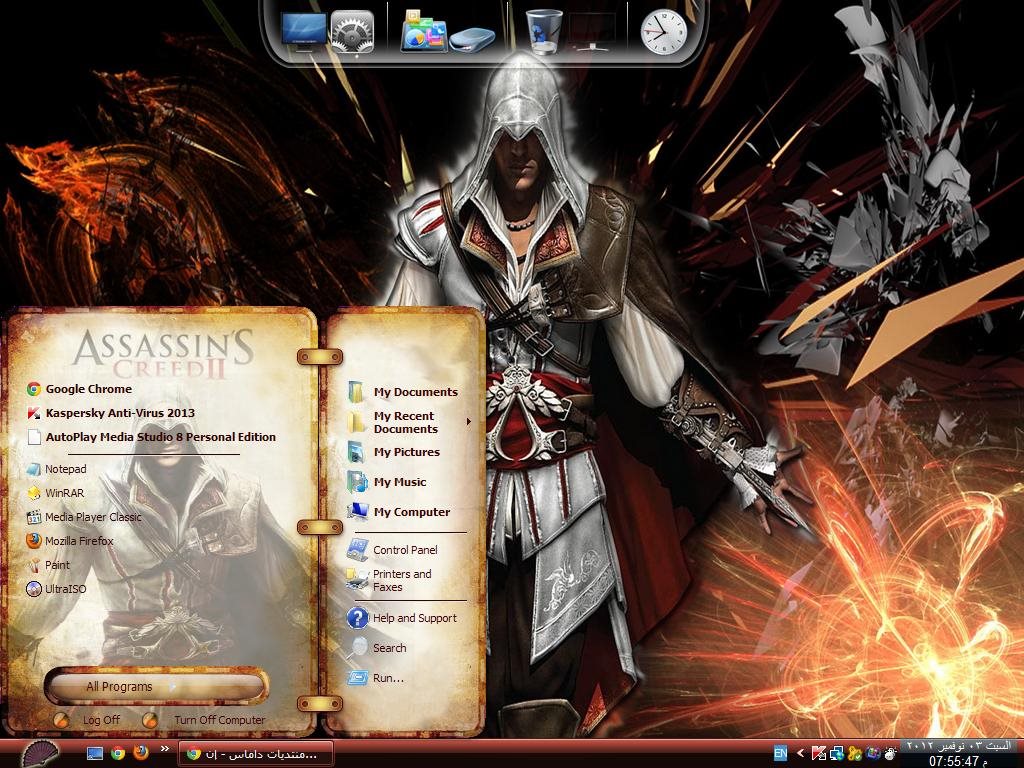Open the EN language bar selector

click(780, 753)
